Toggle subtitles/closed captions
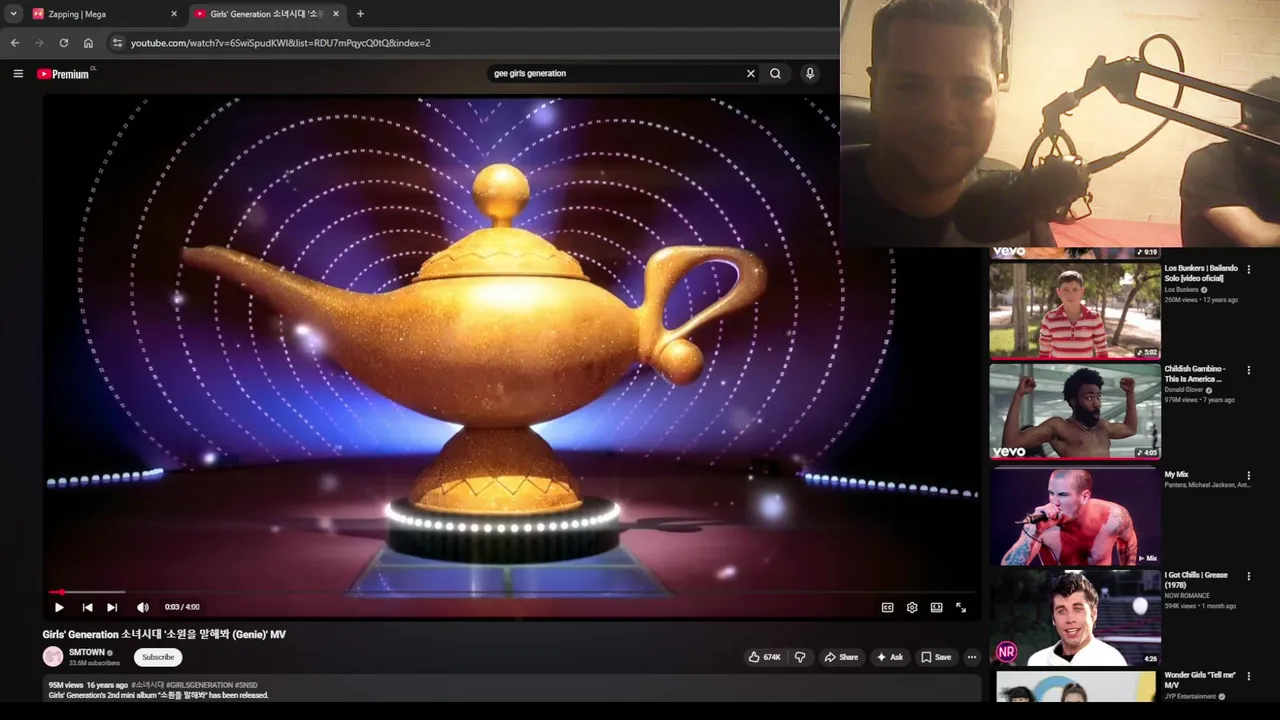This screenshot has width=1280, height=720. point(887,607)
